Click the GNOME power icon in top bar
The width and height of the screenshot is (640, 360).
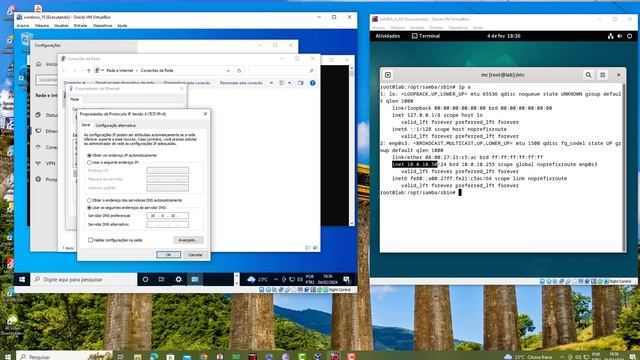pos(629,36)
